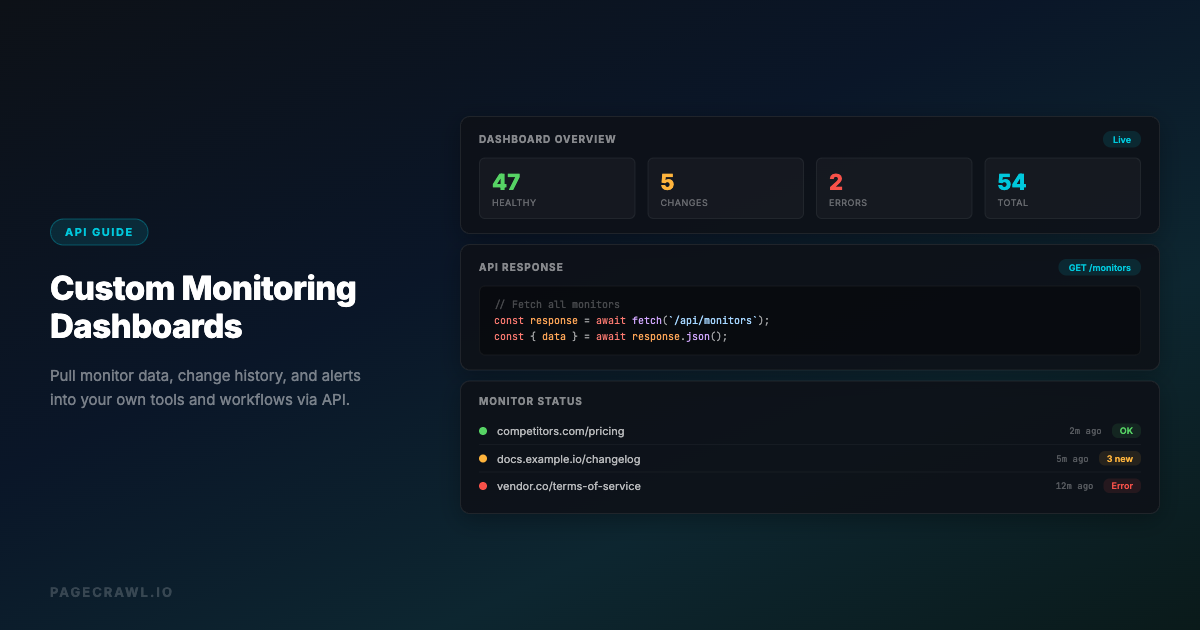The width and height of the screenshot is (1200, 630).
Task: Click the Live indicator on Dashboard Overview
Action: coord(1122,139)
